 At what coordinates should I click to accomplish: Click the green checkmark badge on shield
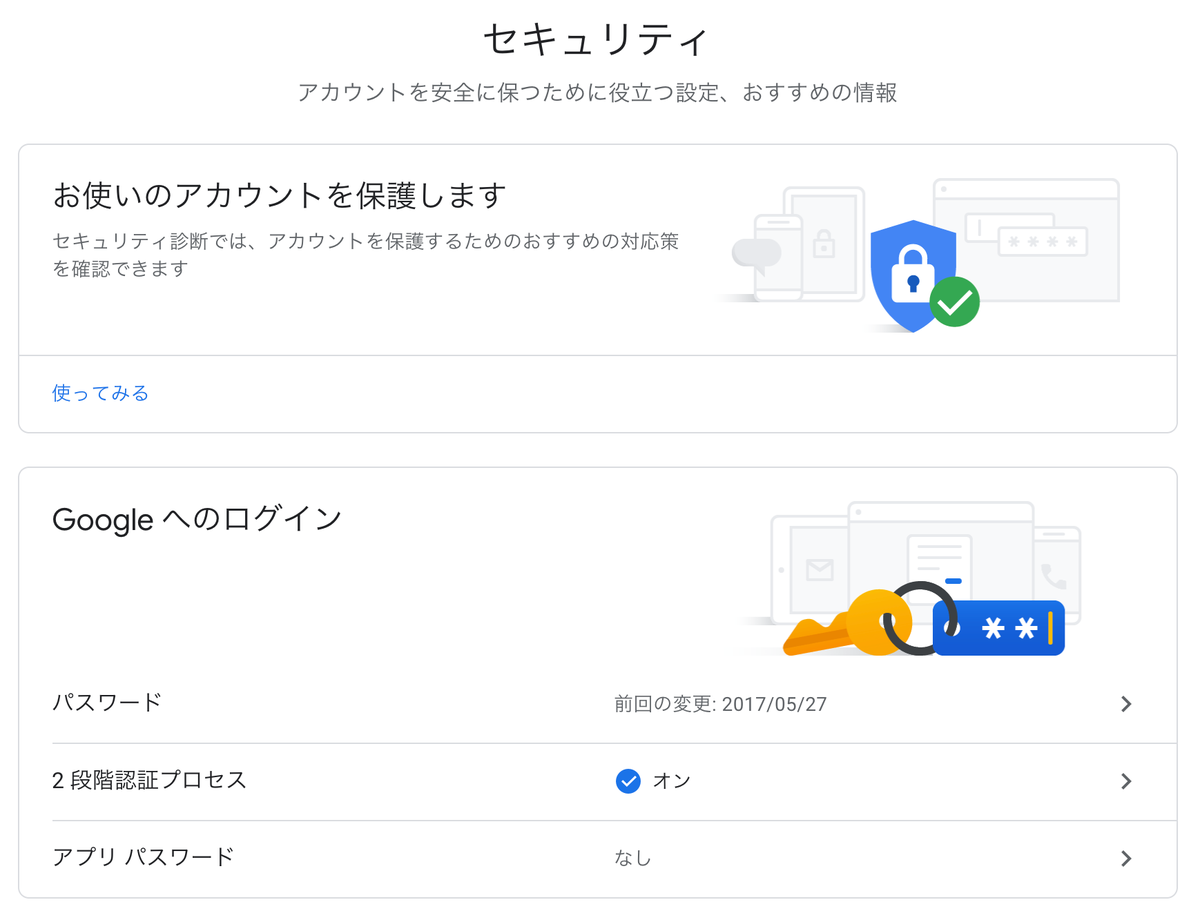click(954, 301)
